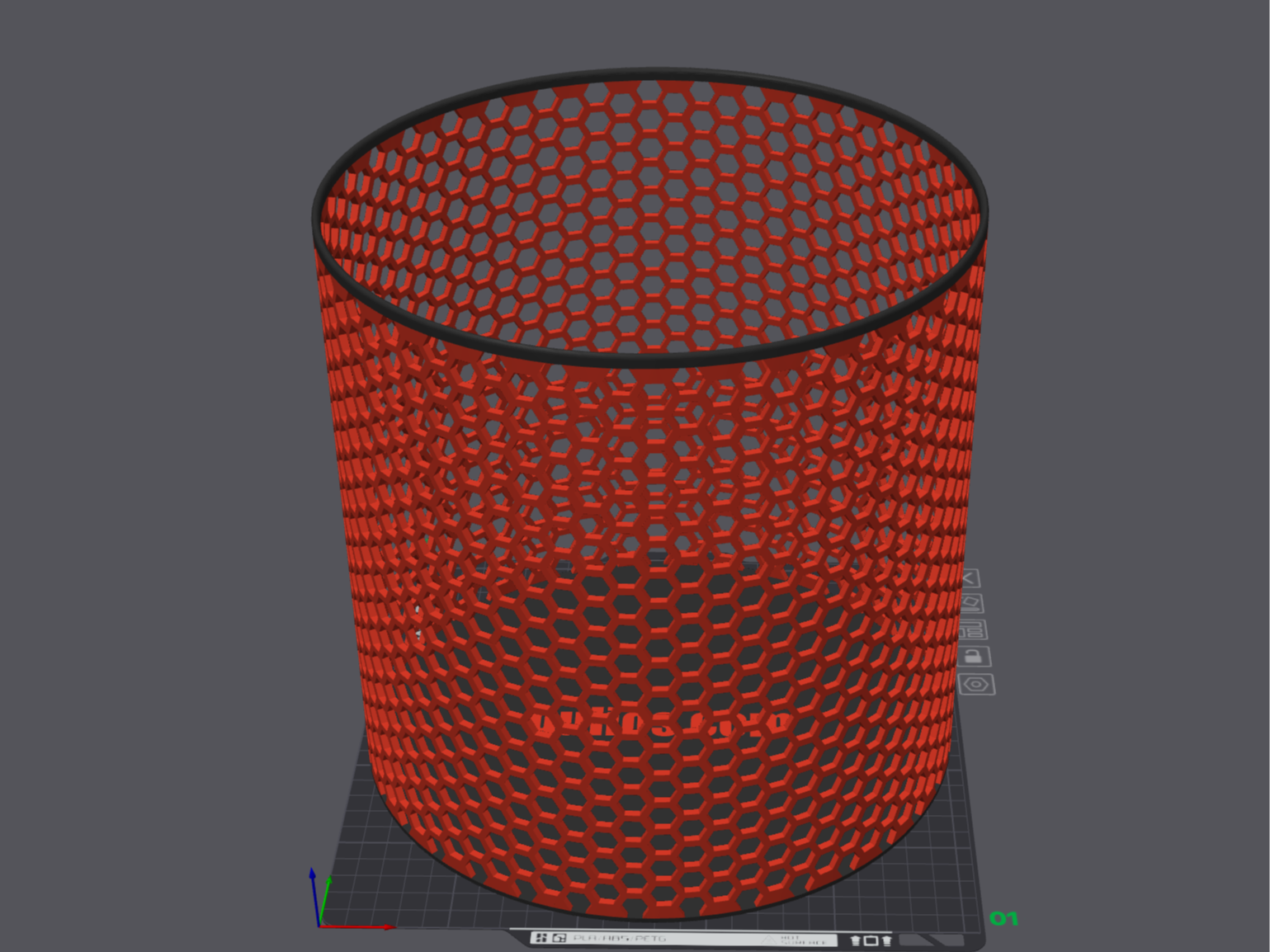1270x952 pixels.
Task: Open plate settings via the hexagon icon
Action: coord(977,684)
